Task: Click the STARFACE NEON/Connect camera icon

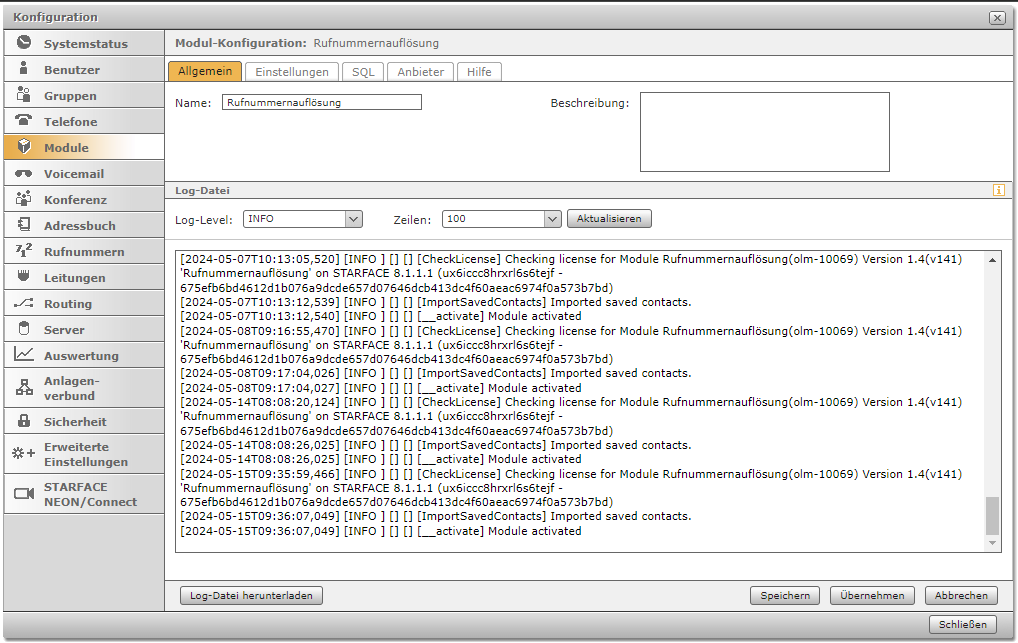Action: [x=24, y=494]
